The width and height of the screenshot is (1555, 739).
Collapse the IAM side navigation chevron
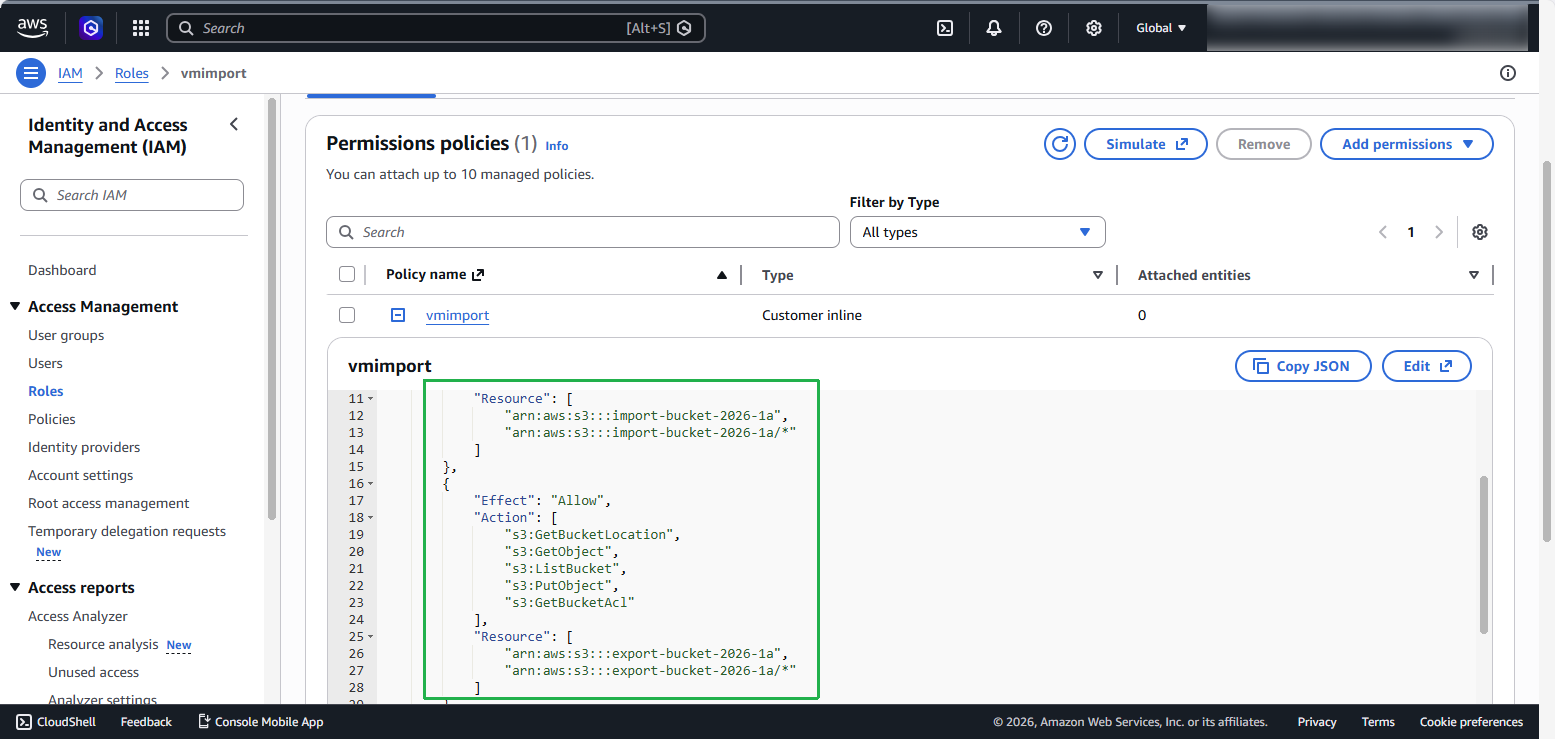234,124
